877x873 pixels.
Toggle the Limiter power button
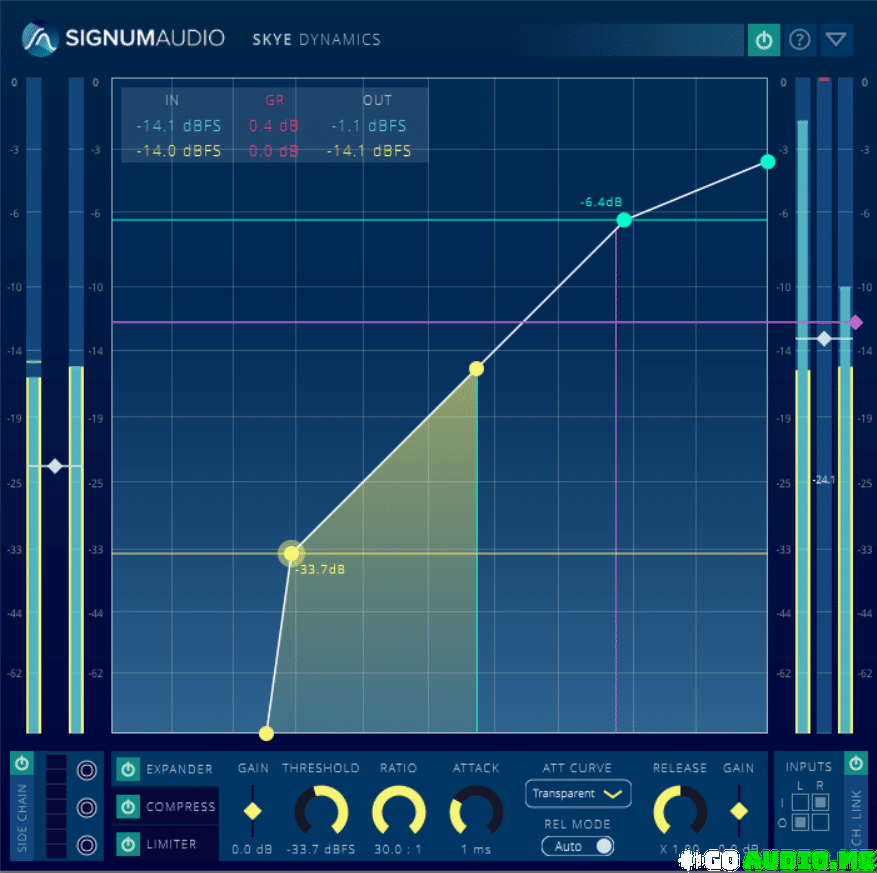pyautogui.click(x=128, y=844)
